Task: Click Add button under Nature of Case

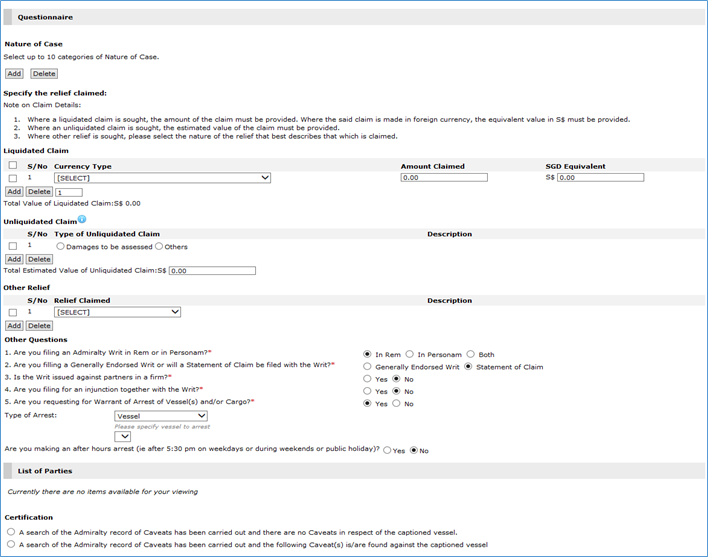Action: (14, 74)
